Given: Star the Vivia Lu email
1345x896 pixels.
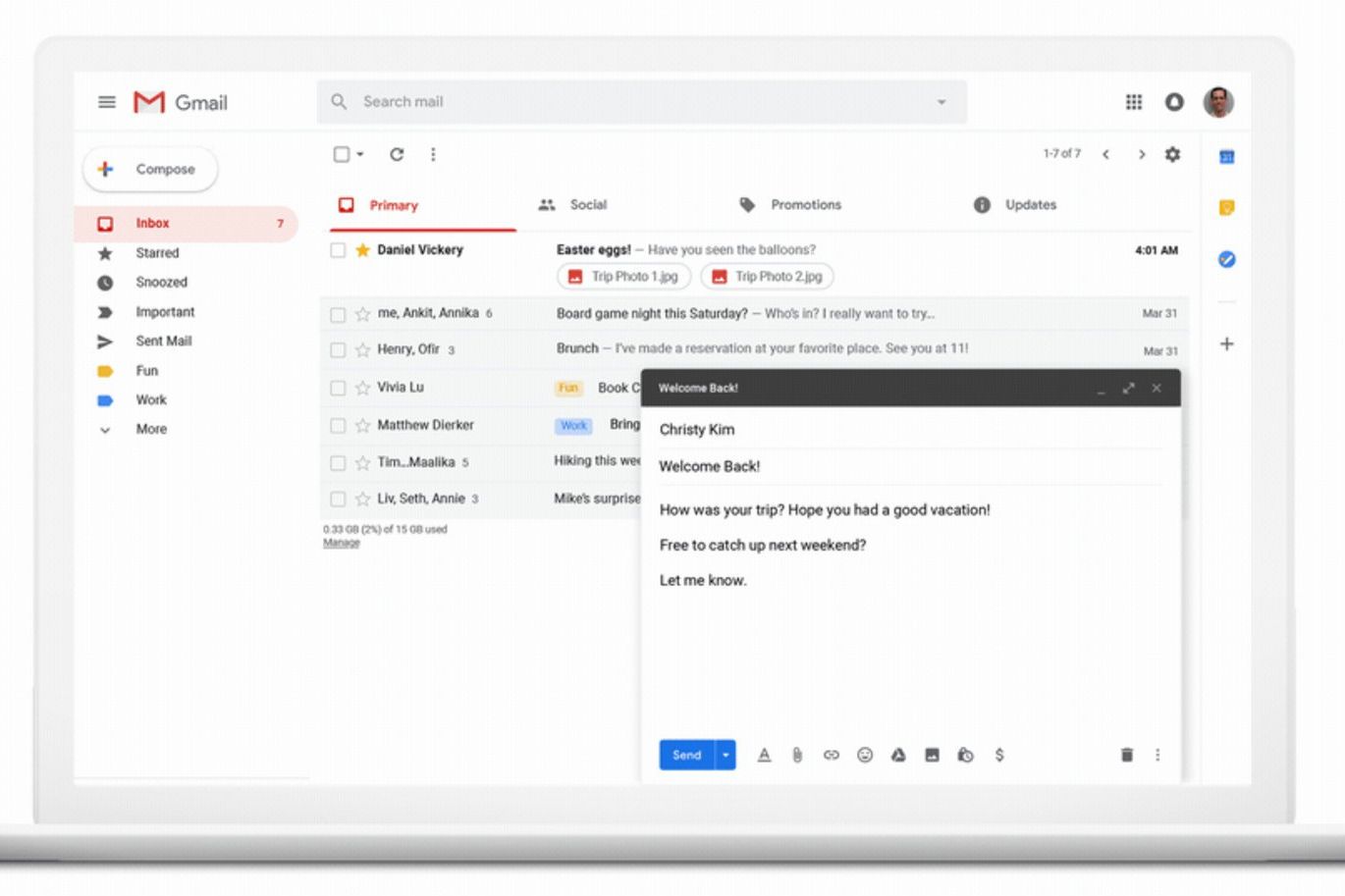Looking at the screenshot, I should 362,388.
